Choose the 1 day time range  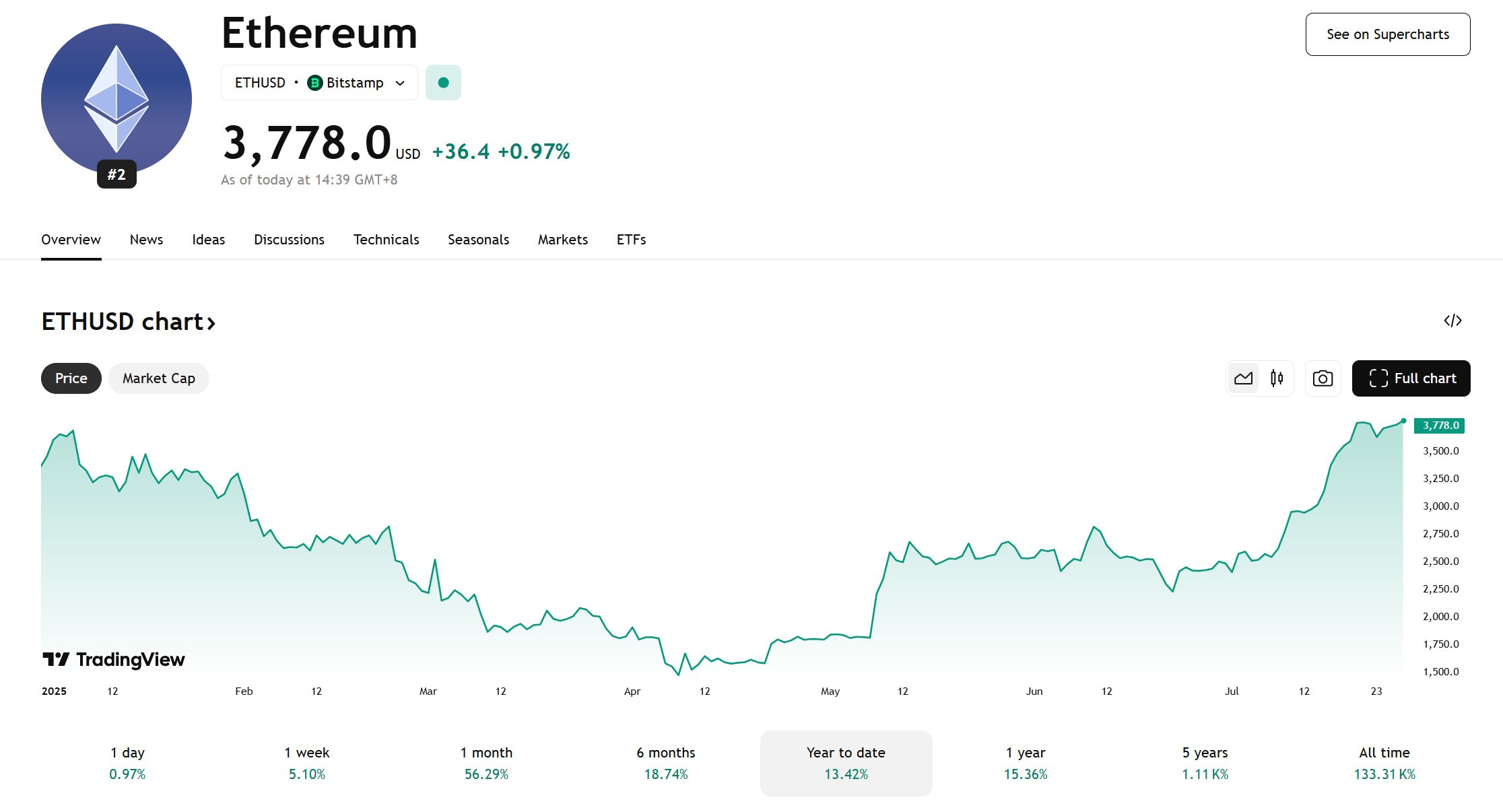(x=127, y=764)
